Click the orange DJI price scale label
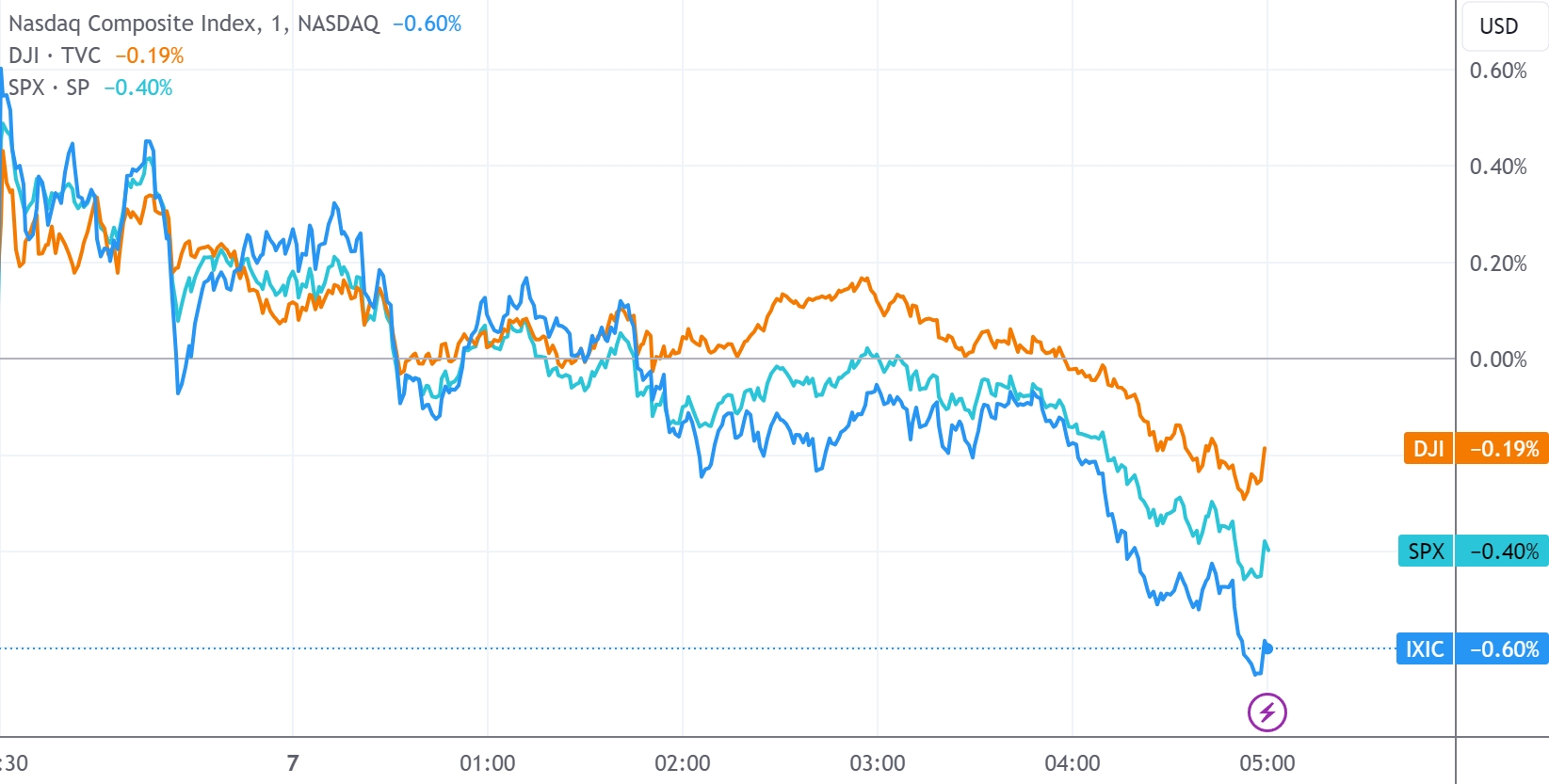Screen dimensions: 1549x784 (x=1428, y=449)
